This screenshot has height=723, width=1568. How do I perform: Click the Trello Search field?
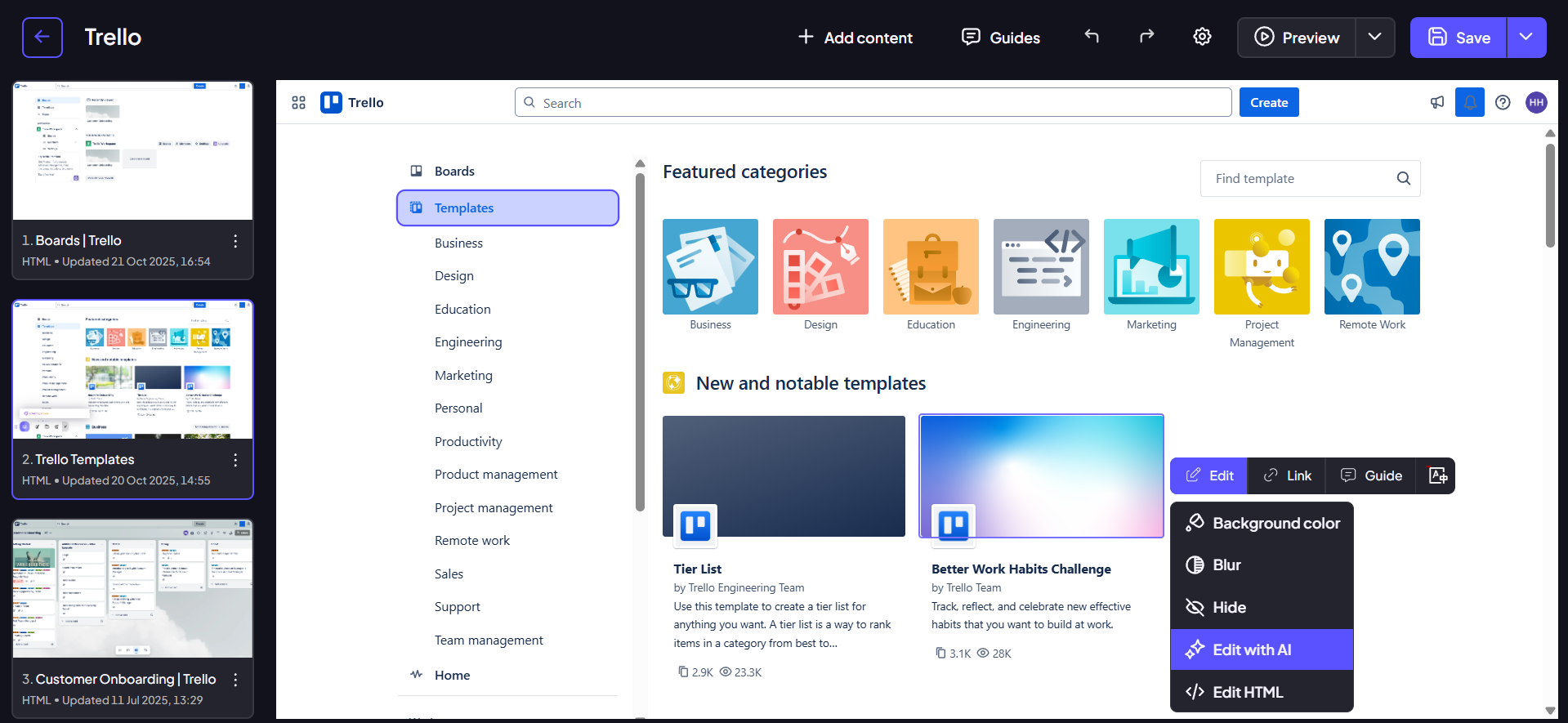pyautogui.click(x=873, y=103)
